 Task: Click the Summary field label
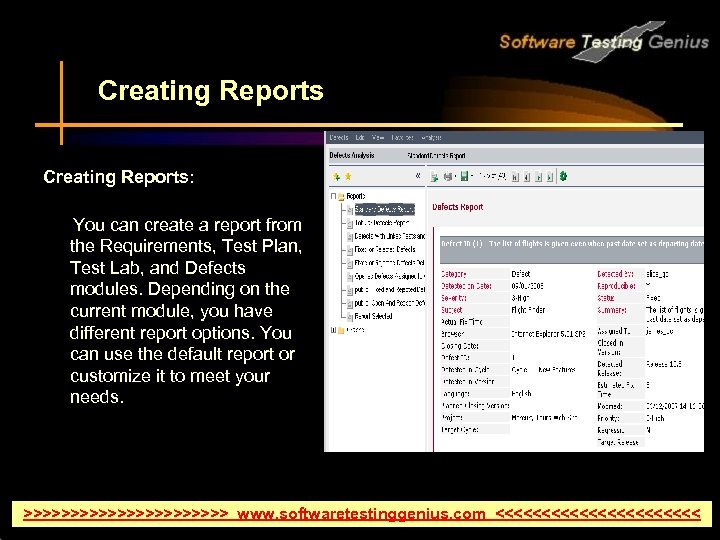click(612, 310)
